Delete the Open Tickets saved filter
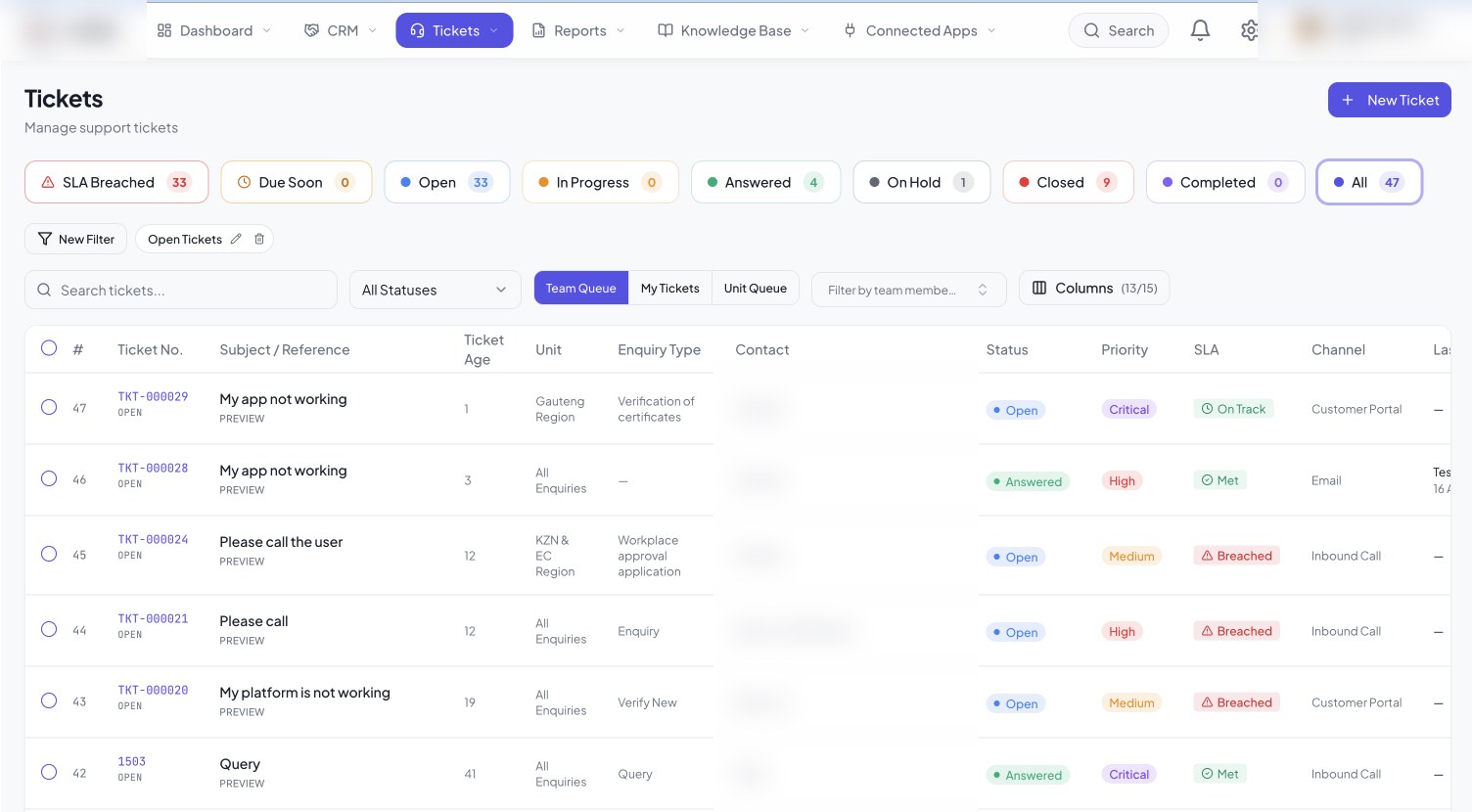 (x=259, y=239)
